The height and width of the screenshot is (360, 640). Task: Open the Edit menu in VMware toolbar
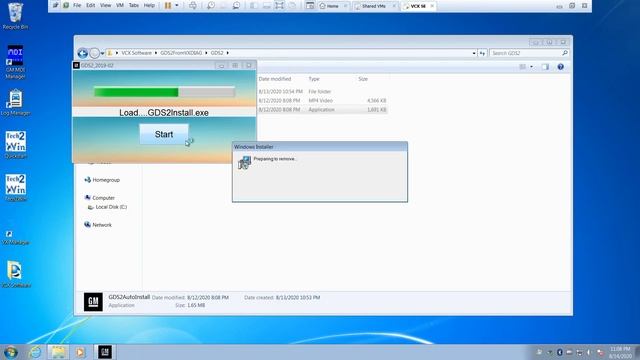[x=91, y=6]
